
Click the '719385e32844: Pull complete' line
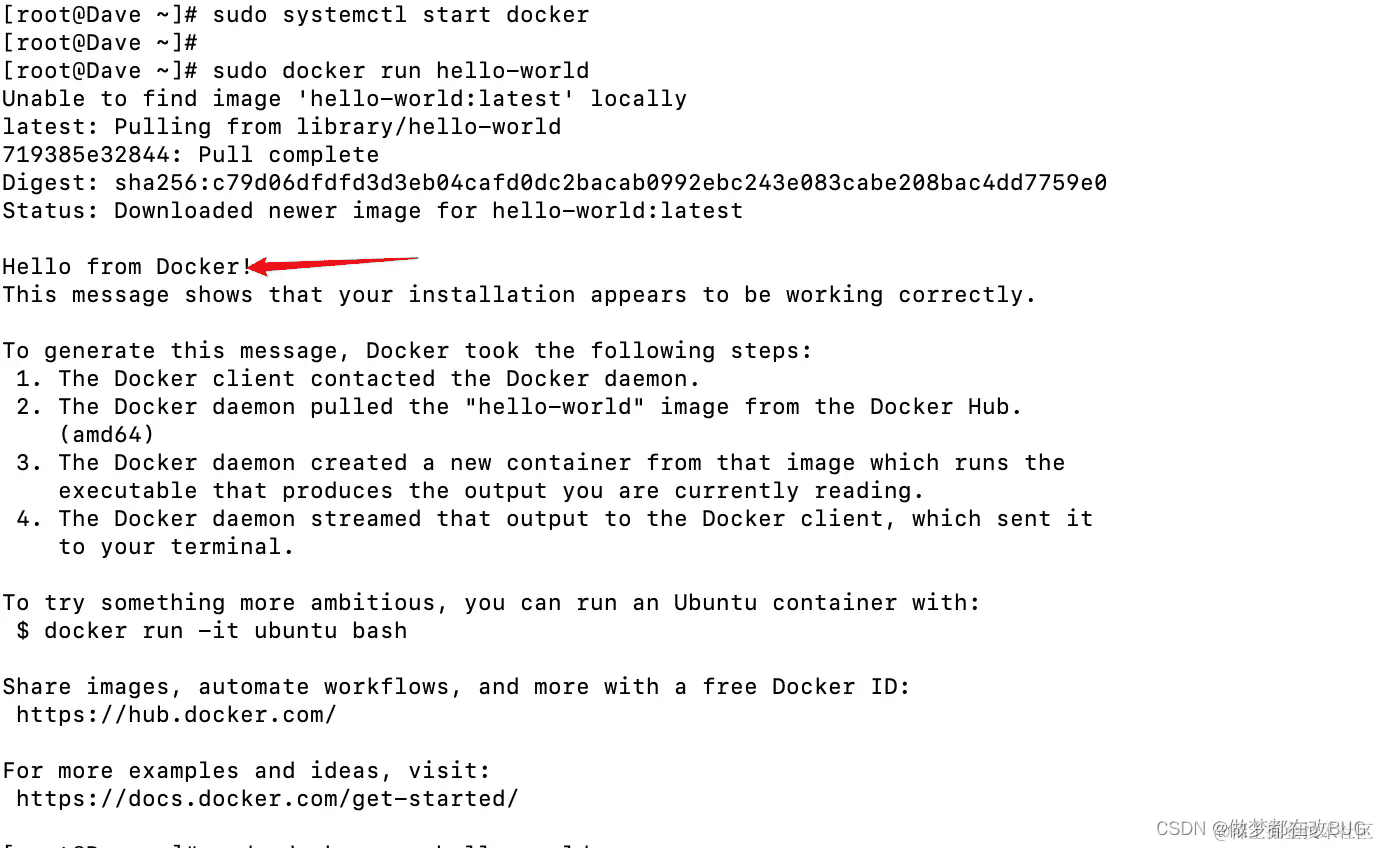pyautogui.click(x=190, y=154)
